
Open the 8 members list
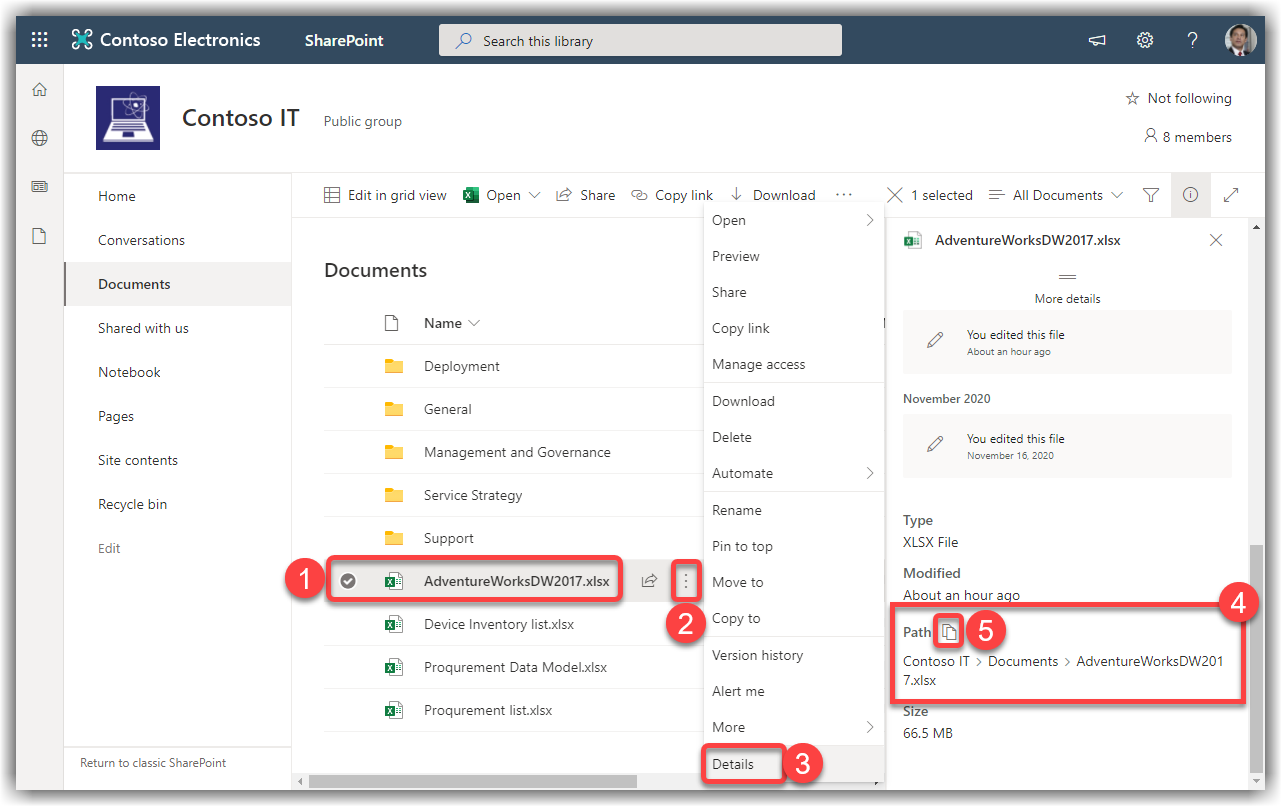click(1188, 137)
